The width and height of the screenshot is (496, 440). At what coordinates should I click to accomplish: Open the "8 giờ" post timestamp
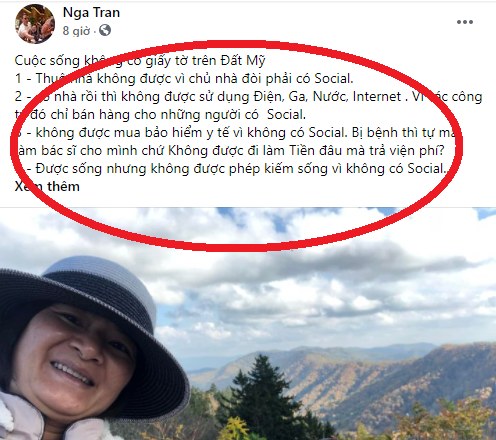[76, 31]
